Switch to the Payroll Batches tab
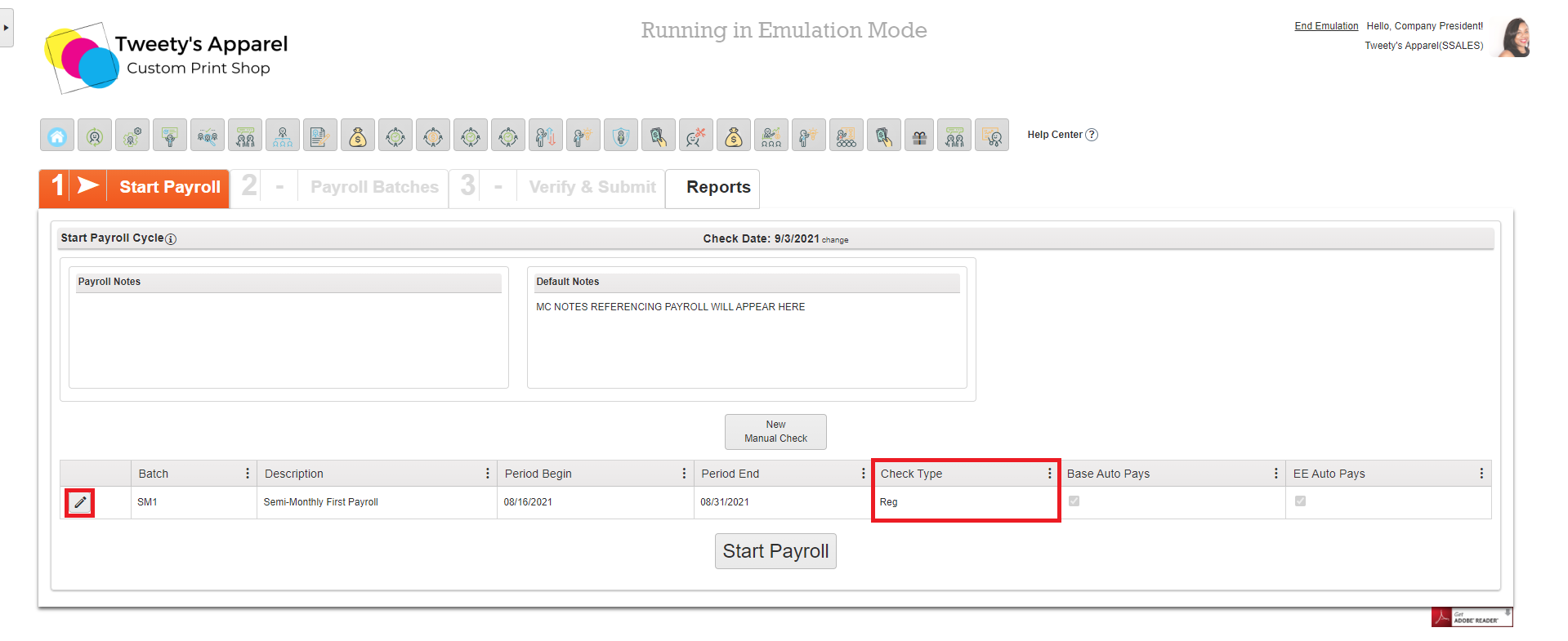The width and height of the screenshot is (1568, 641). pos(339,188)
